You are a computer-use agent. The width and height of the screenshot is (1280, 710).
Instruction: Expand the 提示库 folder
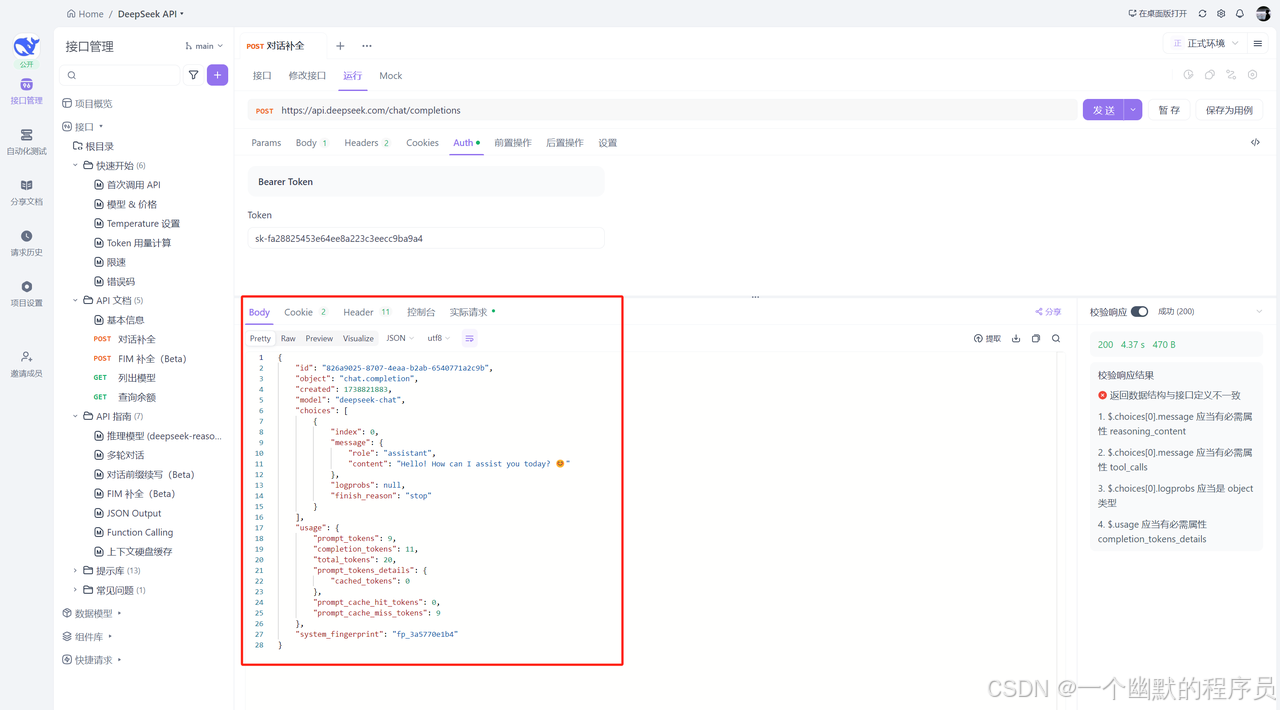coord(75,571)
